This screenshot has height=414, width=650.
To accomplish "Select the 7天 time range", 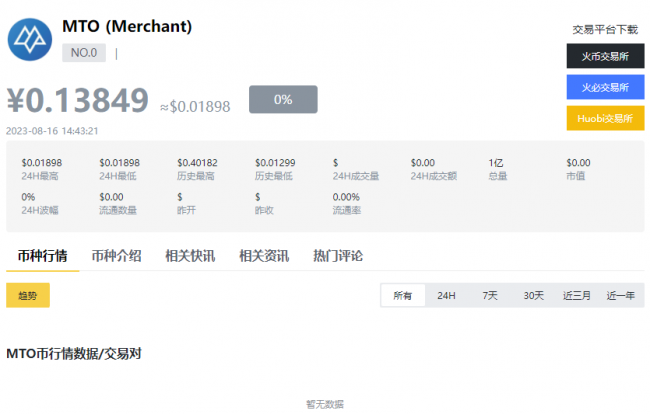I will (490, 295).
